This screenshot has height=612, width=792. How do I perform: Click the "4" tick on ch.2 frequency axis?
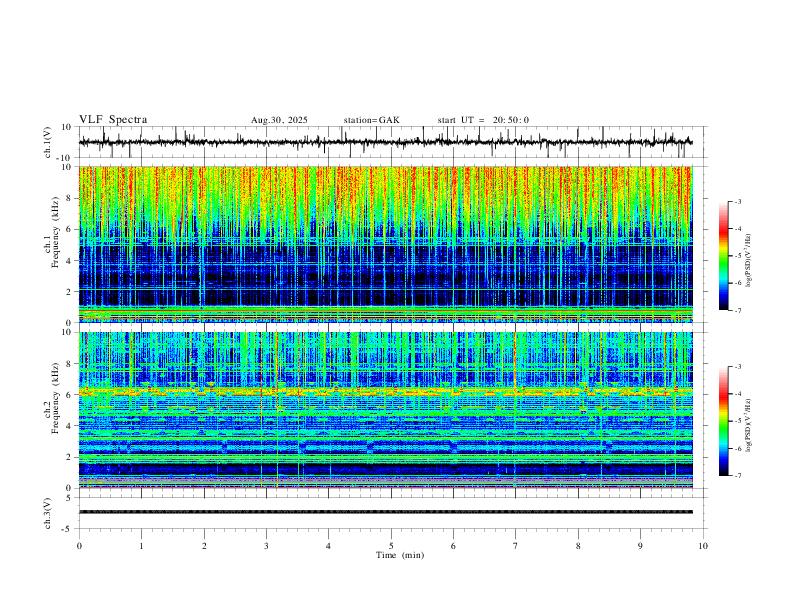70,426
